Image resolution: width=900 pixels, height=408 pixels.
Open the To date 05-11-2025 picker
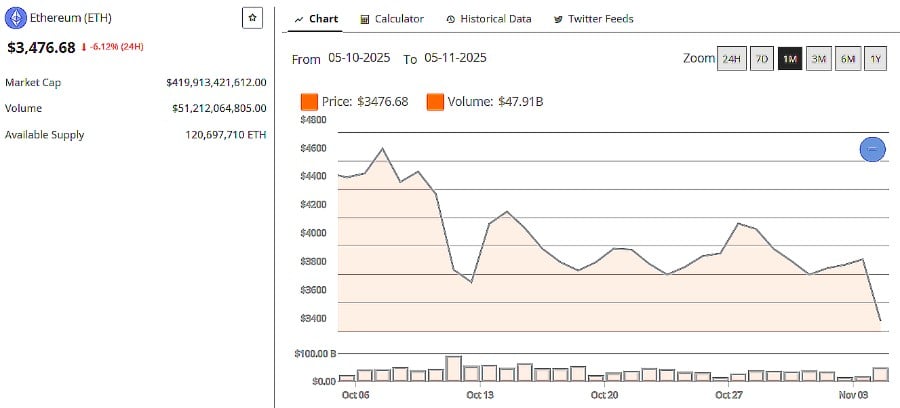[455, 59]
